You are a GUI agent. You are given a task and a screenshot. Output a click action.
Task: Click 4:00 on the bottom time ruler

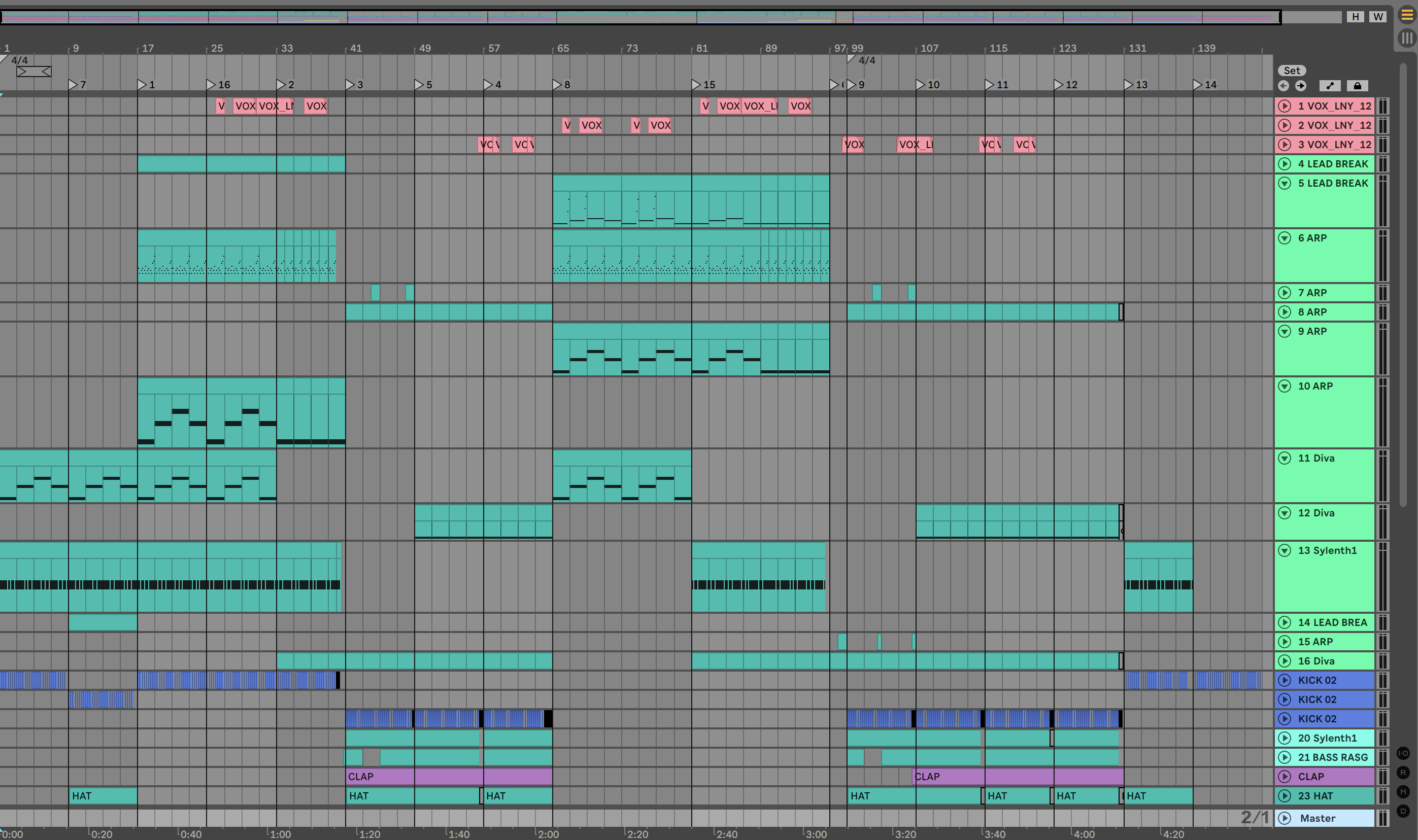point(1084,834)
